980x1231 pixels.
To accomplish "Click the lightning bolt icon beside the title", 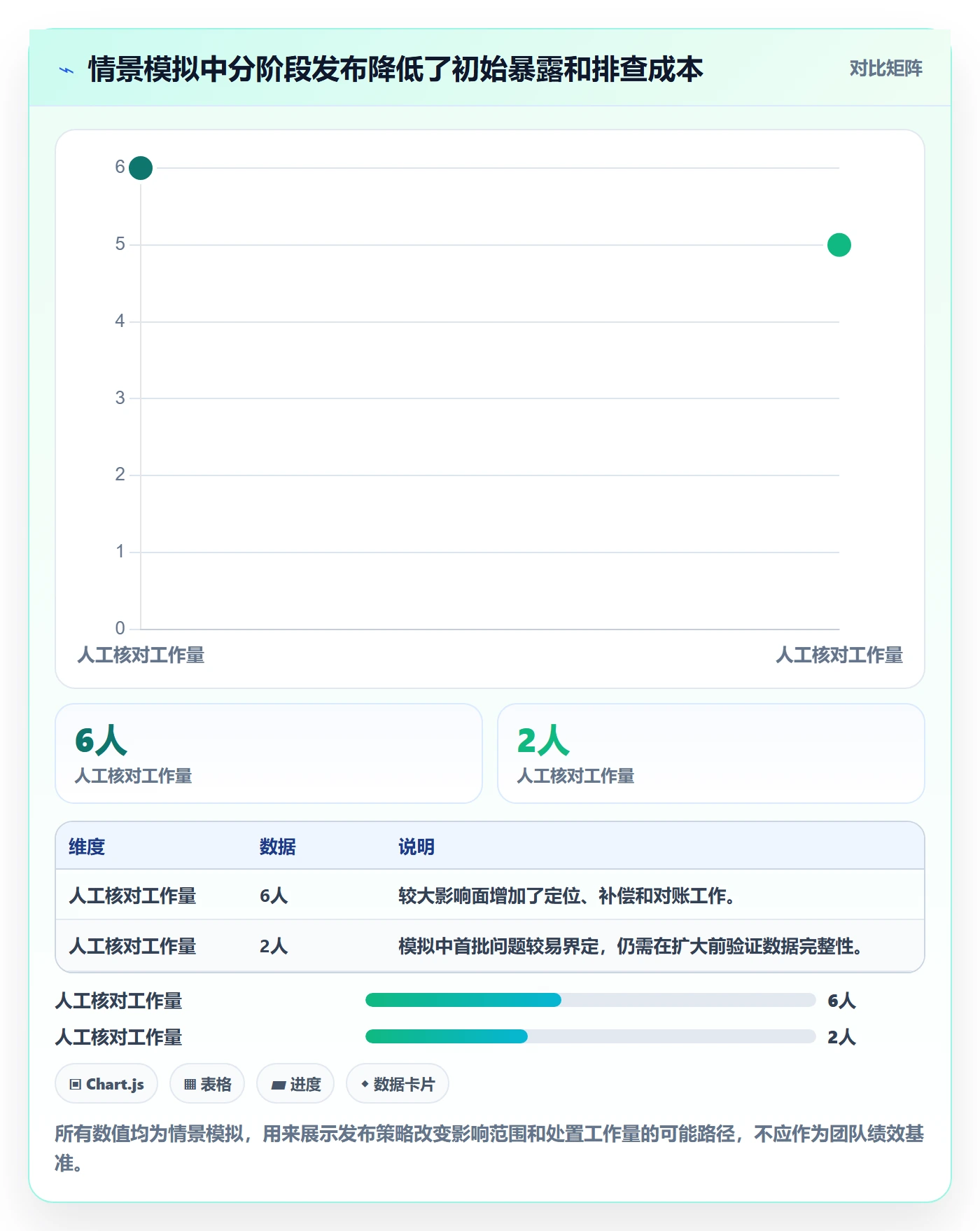I will point(66,70).
